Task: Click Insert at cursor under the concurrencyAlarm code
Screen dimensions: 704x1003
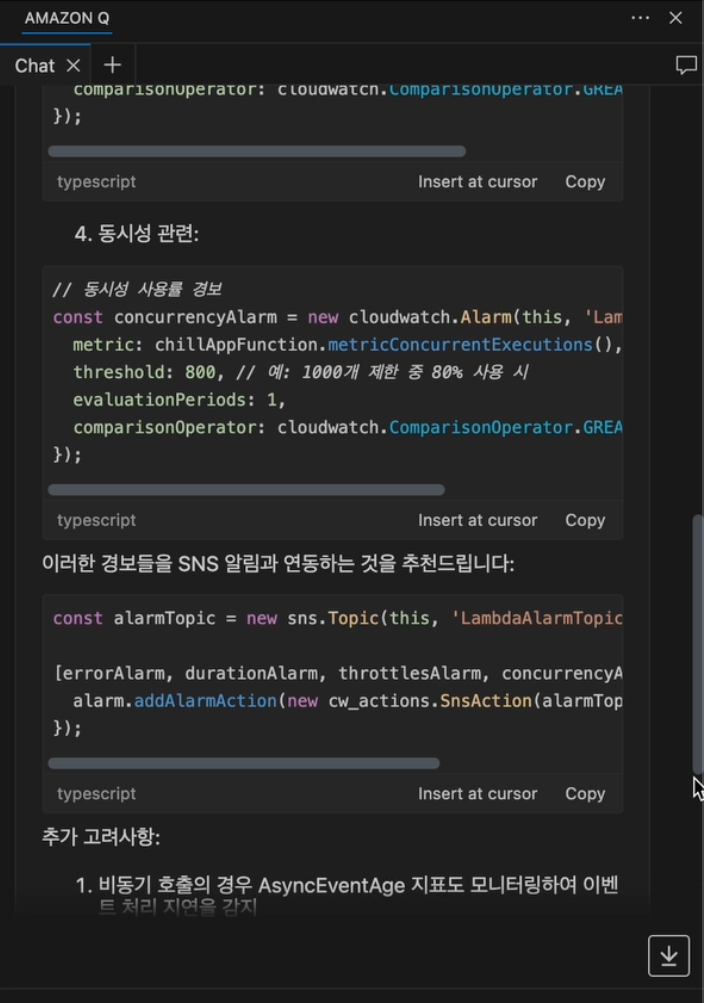Action: point(478,520)
